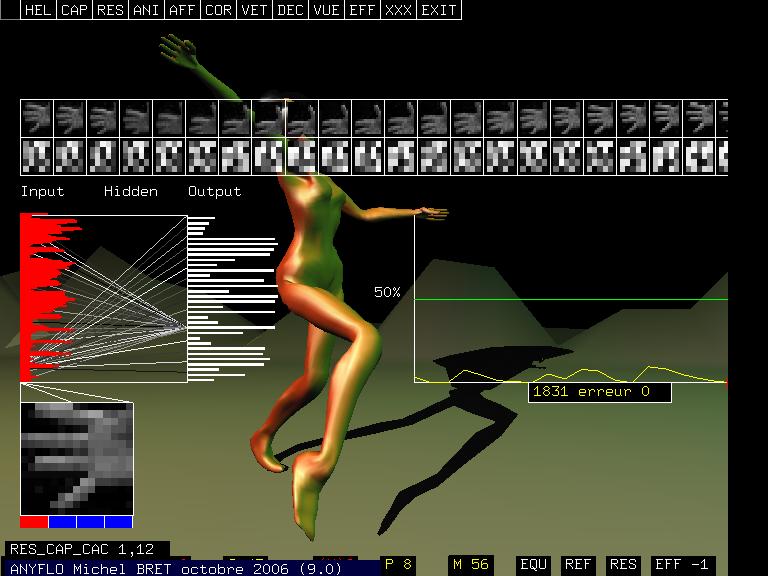Screen dimensions: 768x576
Task: Click the RES button in bottom bar
Action: (x=623, y=564)
